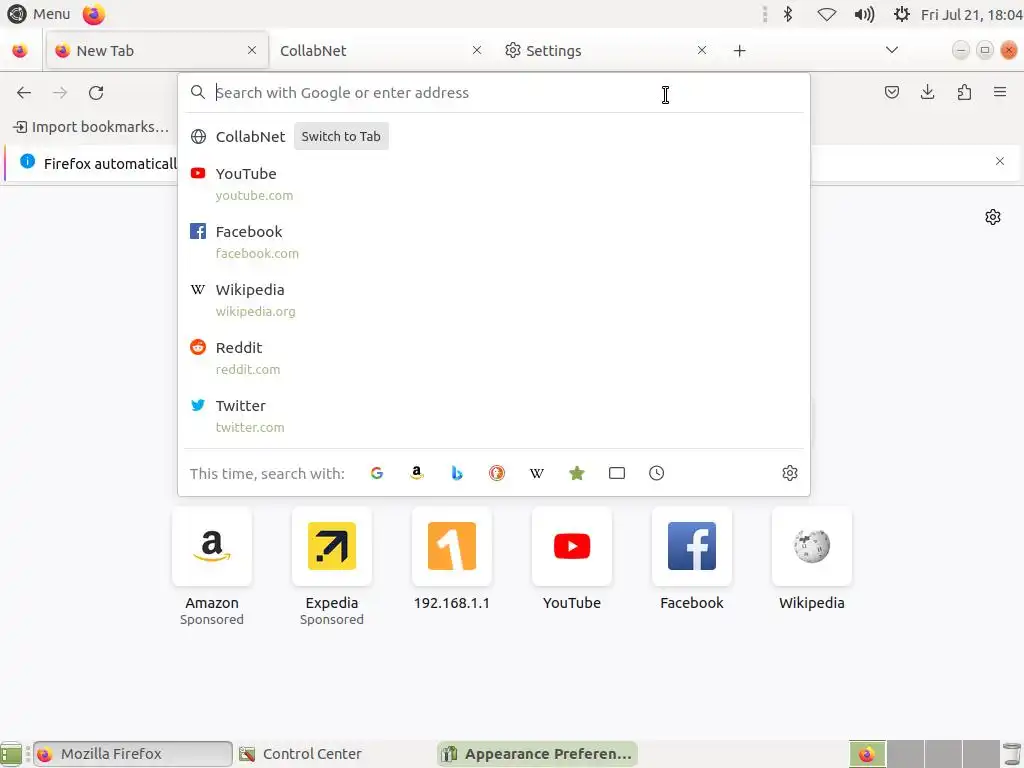Viewport: 1024px width, 768px height.
Task: Launch Firefox from top panel icon
Action: click(93, 14)
